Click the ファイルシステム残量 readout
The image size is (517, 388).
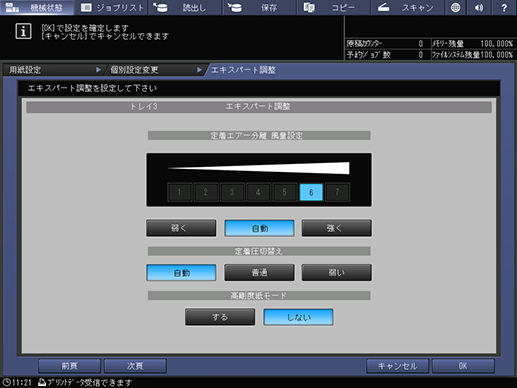[x=473, y=55]
